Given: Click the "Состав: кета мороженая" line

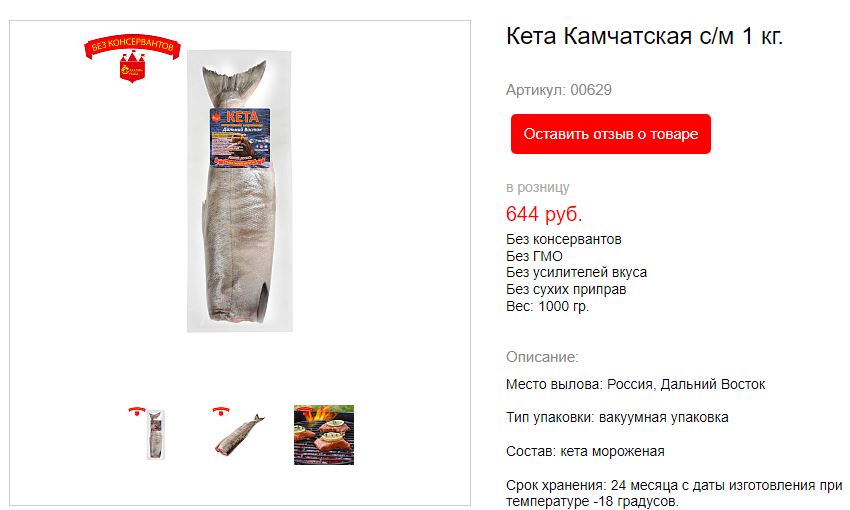Looking at the screenshot, I should [585, 451].
